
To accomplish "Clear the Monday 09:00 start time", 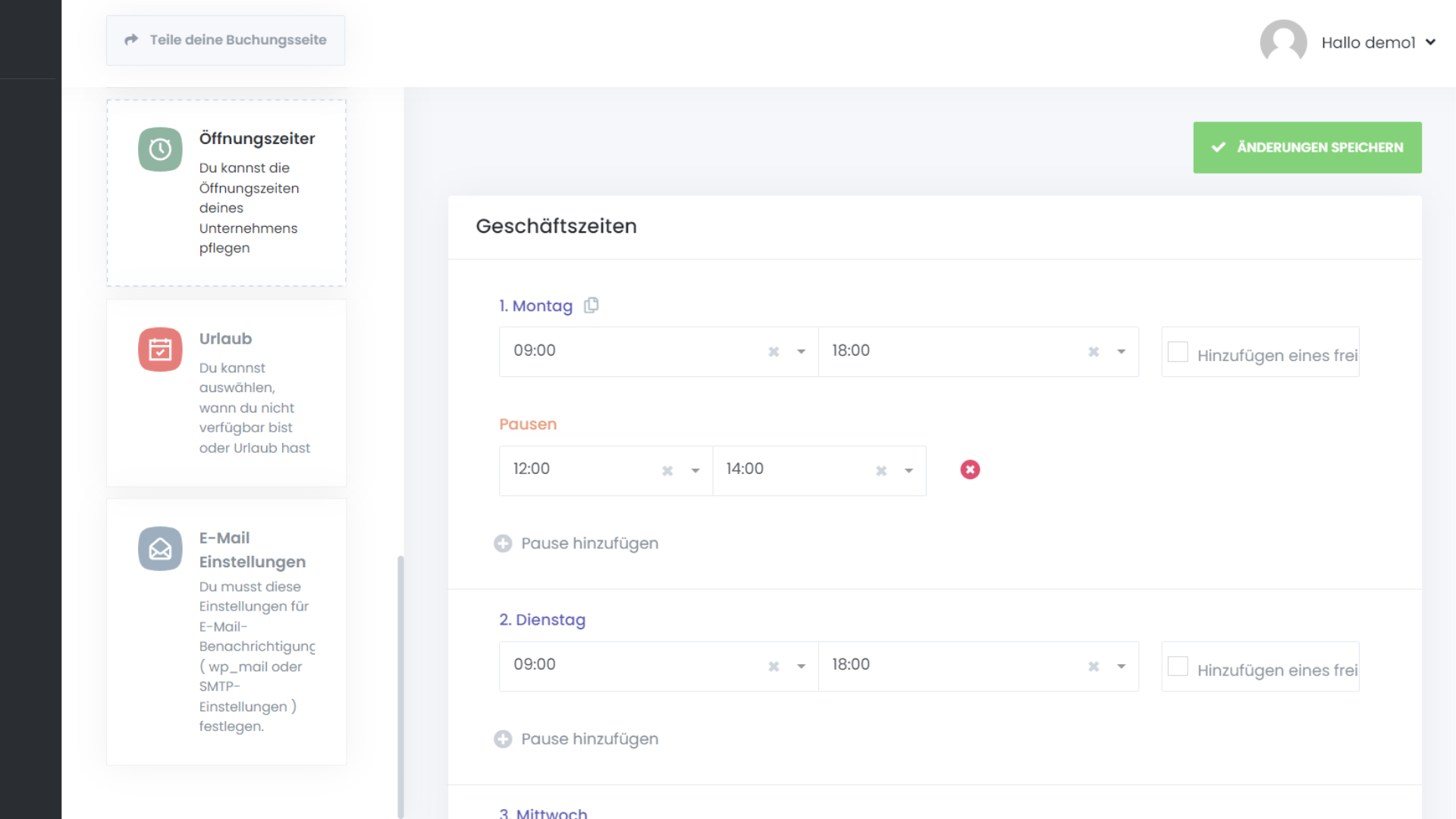I will tap(773, 352).
